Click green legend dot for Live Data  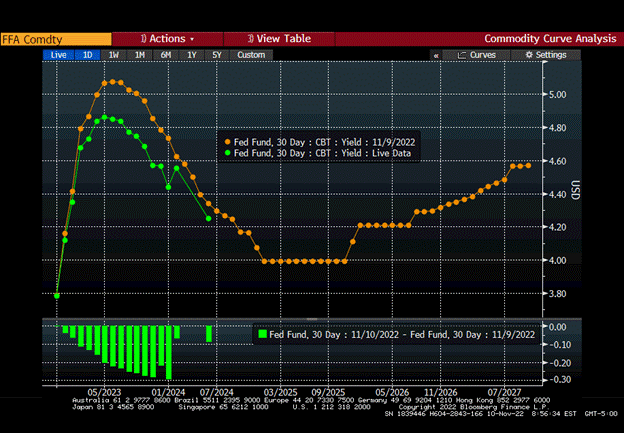point(227,153)
